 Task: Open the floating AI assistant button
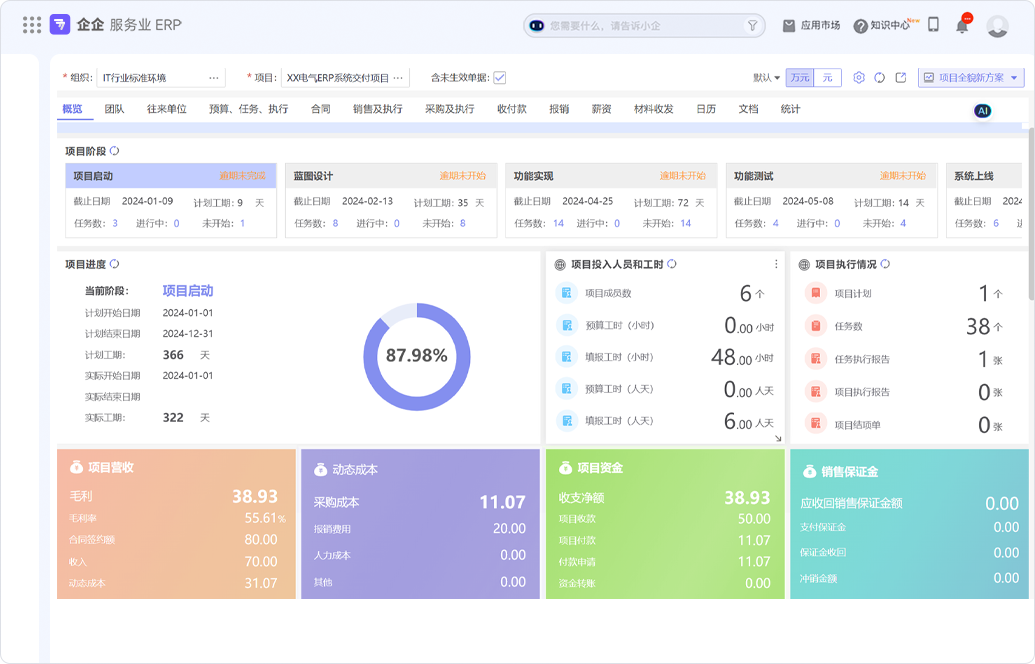tap(982, 111)
